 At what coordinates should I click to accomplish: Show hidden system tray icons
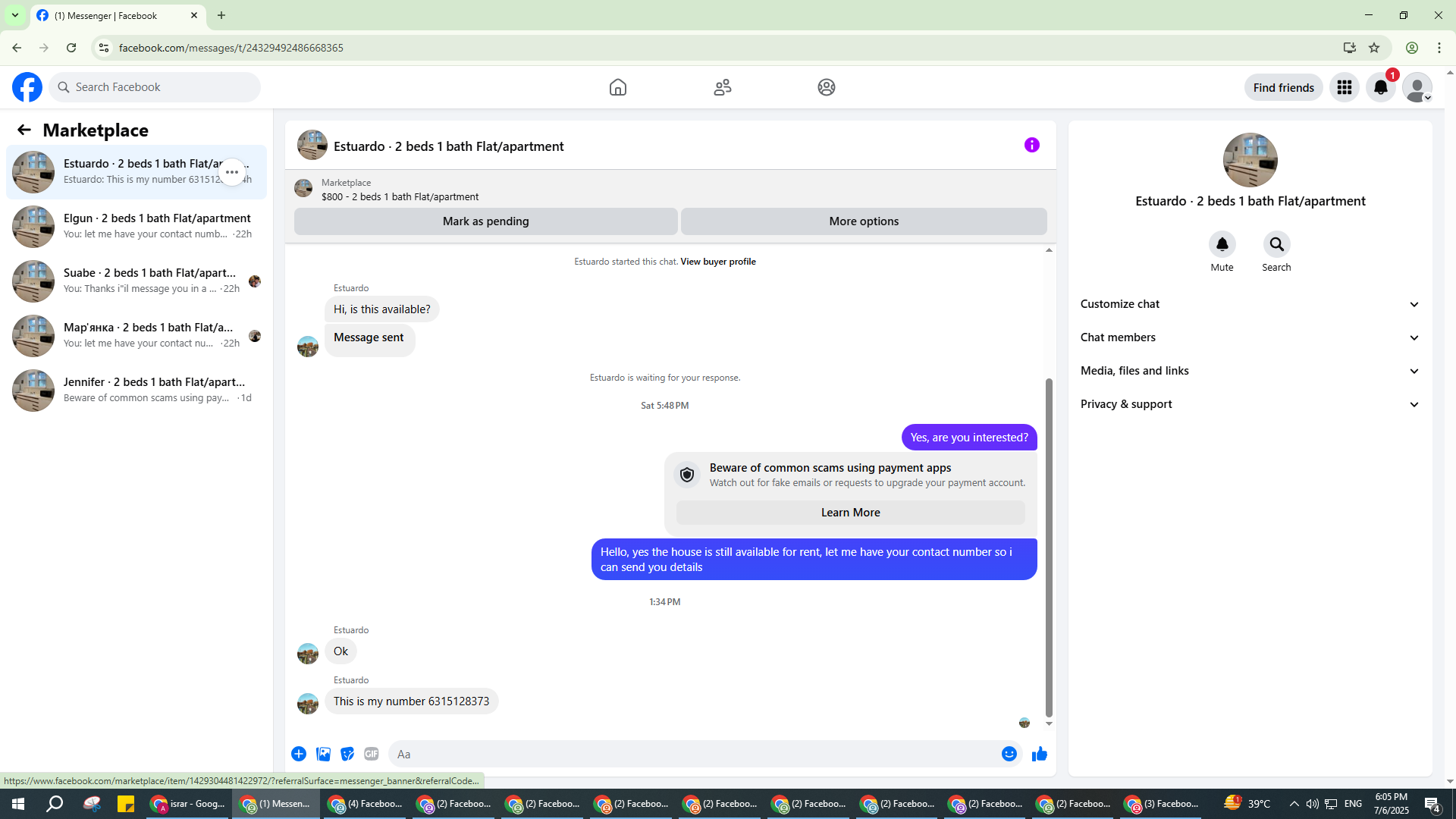pyautogui.click(x=1294, y=804)
